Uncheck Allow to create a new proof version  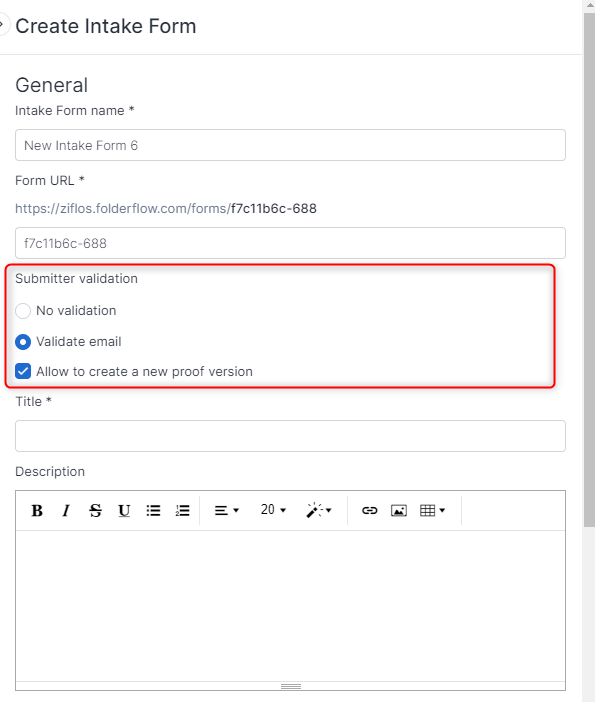23,371
